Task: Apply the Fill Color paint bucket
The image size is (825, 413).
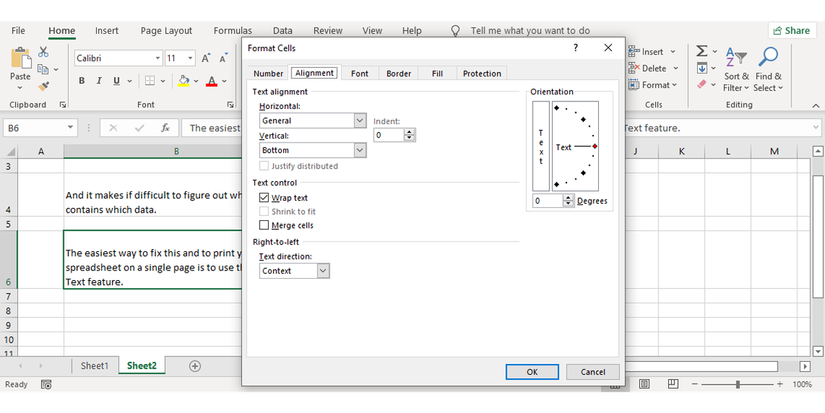Action: pyautogui.click(x=183, y=80)
